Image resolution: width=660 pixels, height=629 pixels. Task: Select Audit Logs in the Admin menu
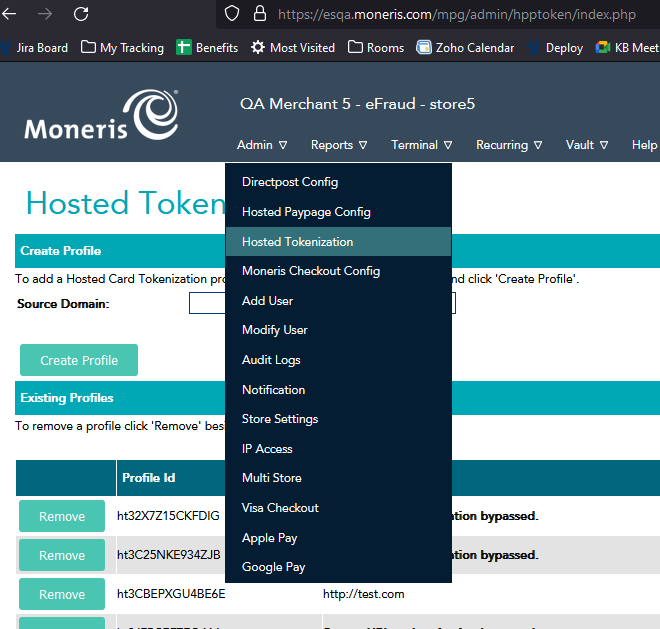coord(271,360)
